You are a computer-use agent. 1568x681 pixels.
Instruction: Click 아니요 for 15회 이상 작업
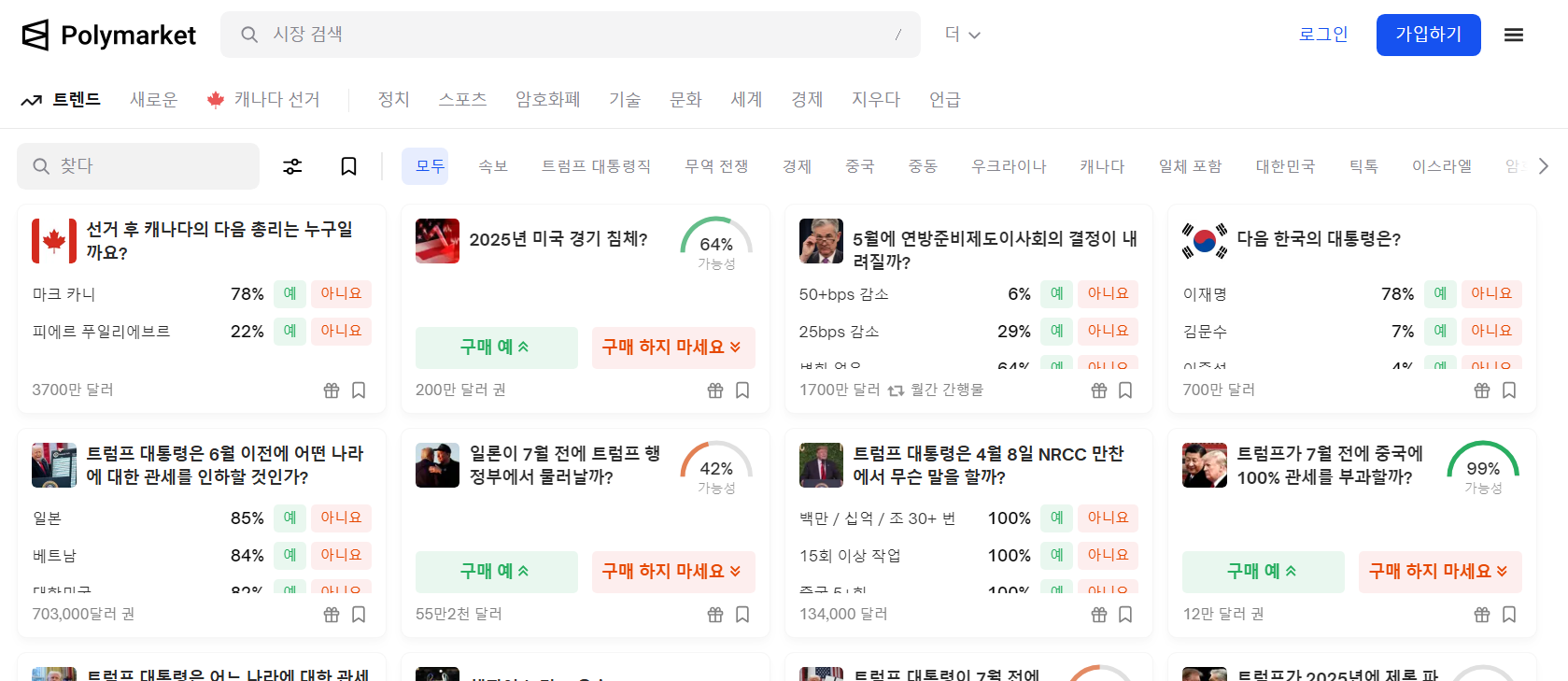point(1108,555)
